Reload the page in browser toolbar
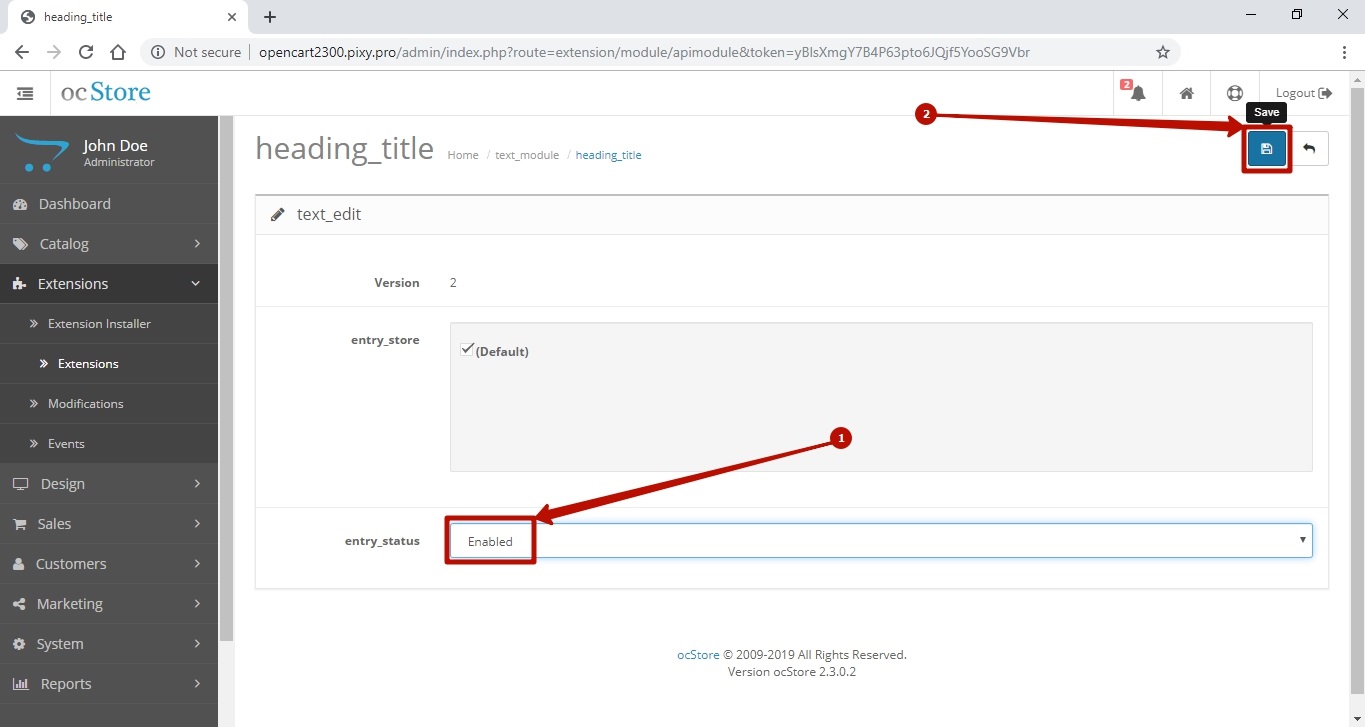 pos(86,52)
